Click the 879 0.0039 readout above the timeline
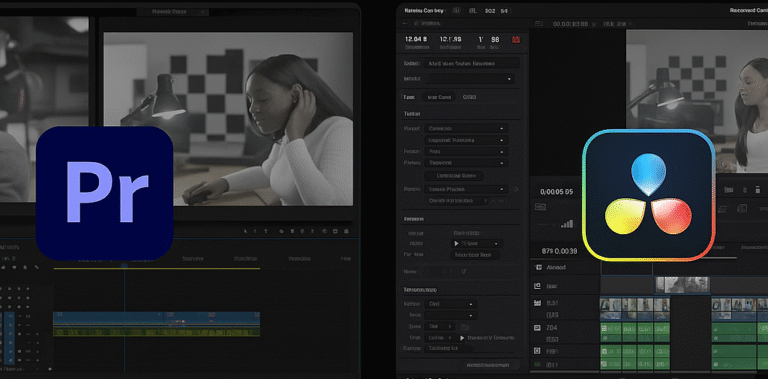768x379 pixels. coord(559,251)
